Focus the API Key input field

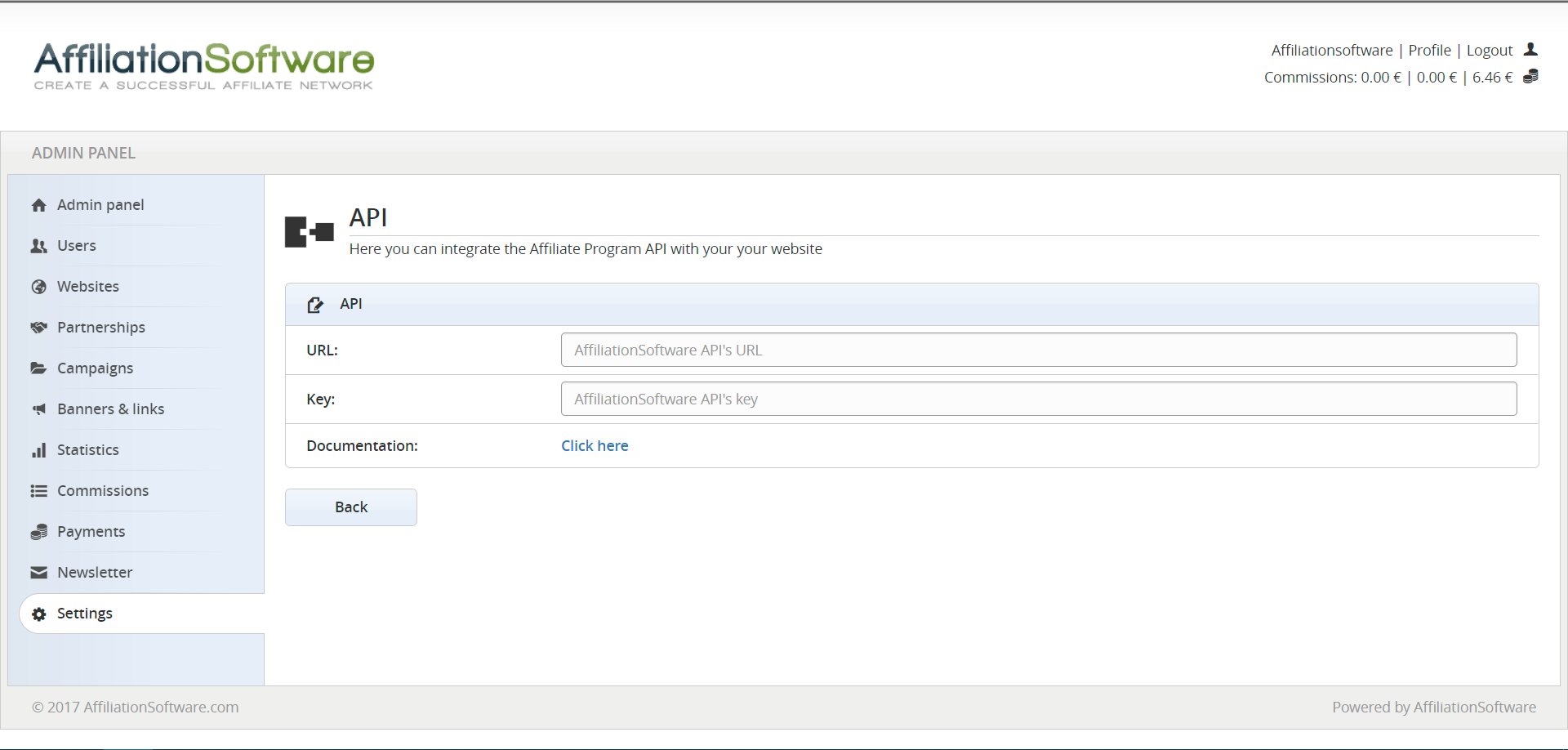point(1039,399)
